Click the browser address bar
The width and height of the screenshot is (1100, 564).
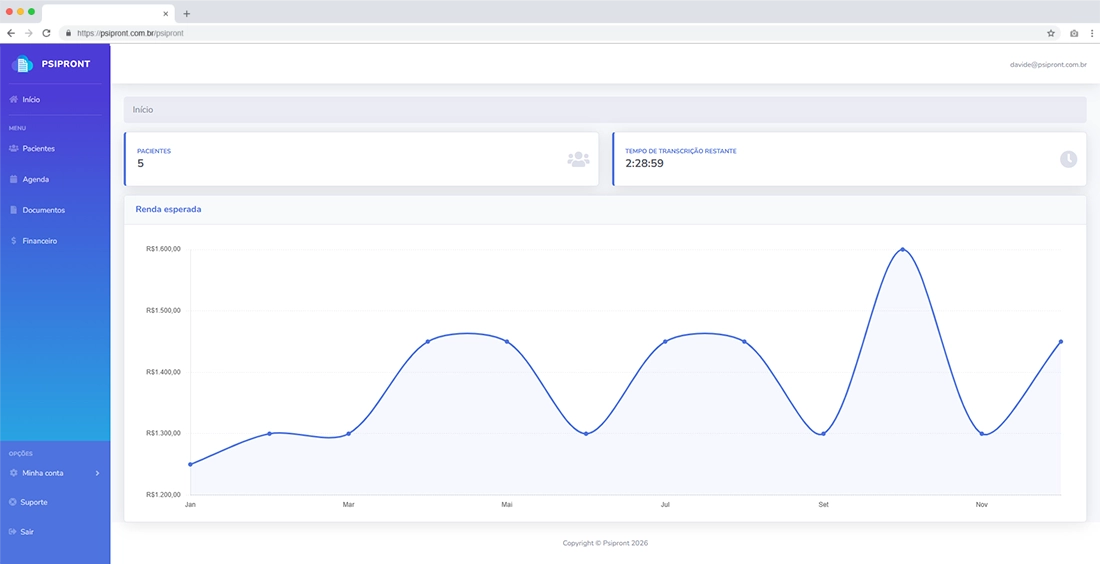(550, 33)
